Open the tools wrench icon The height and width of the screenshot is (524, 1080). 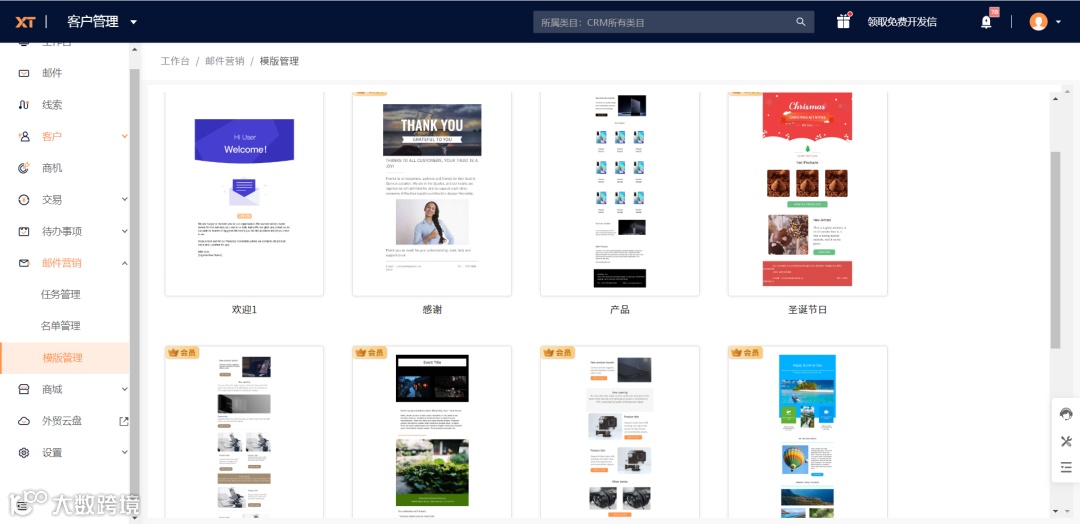(1066, 441)
